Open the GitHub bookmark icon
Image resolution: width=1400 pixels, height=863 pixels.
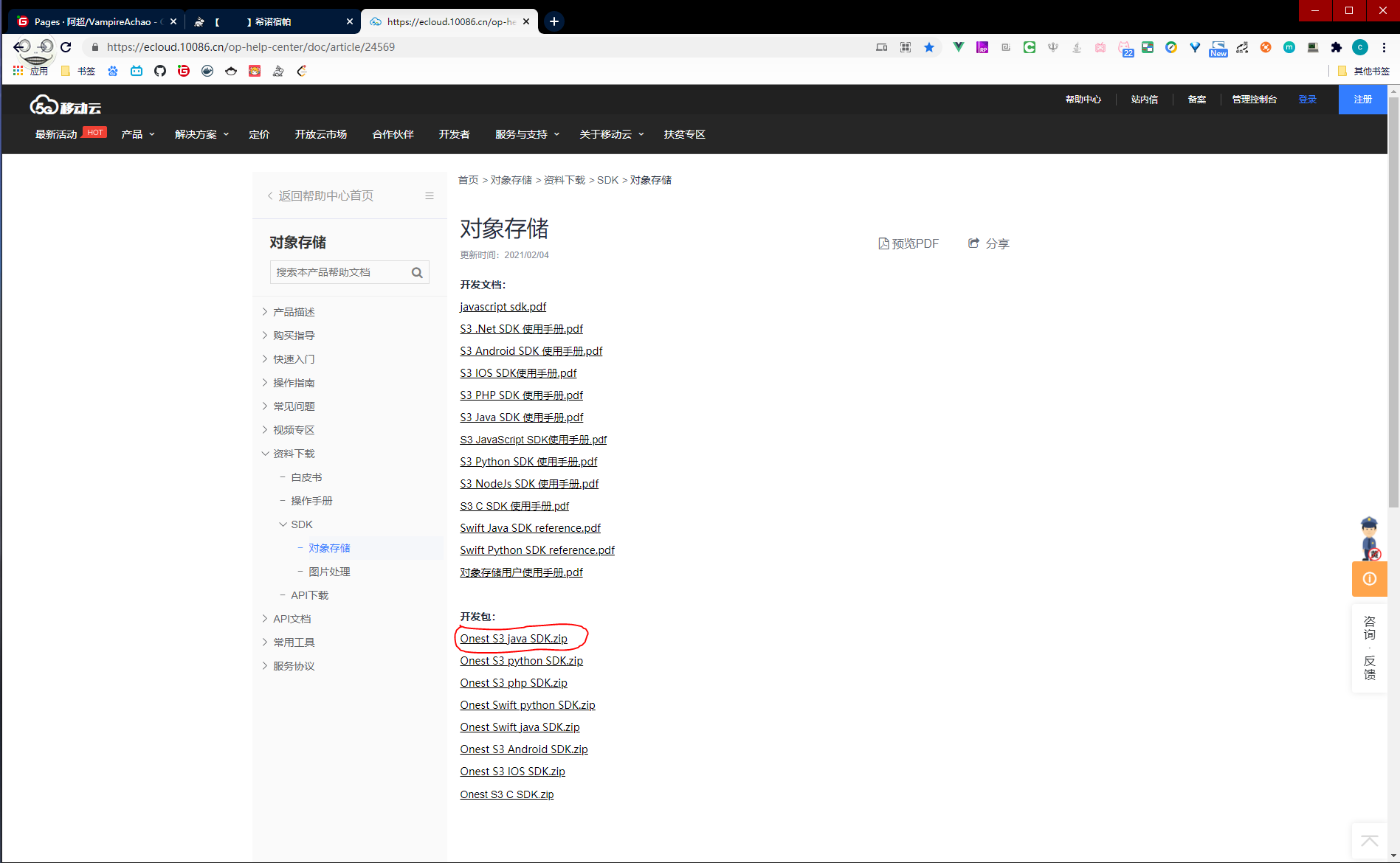pyautogui.click(x=160, y=71)
